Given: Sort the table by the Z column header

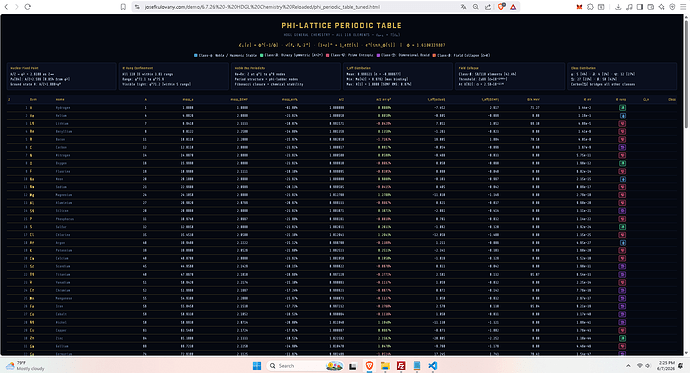Looking at the screenshot, I should [x=9, y=99].
